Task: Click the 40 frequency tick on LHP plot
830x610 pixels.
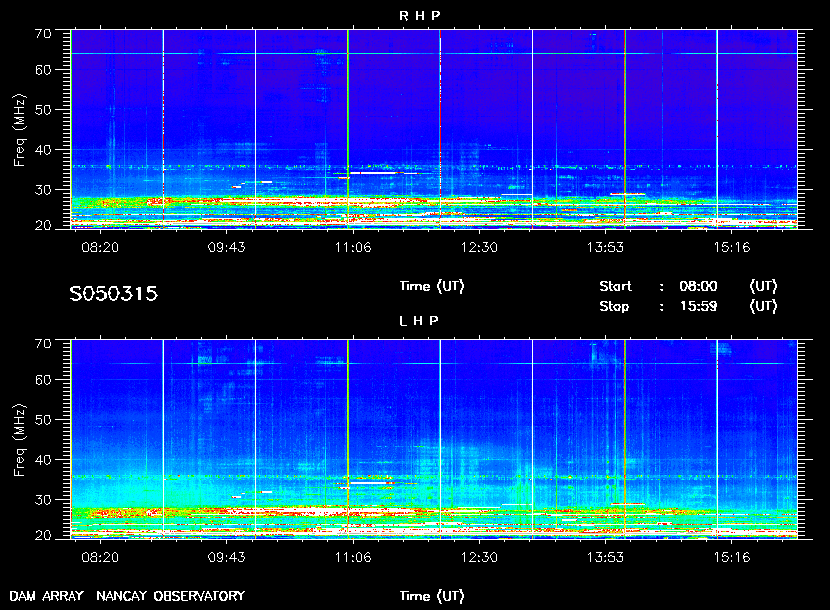Action: 43,460
